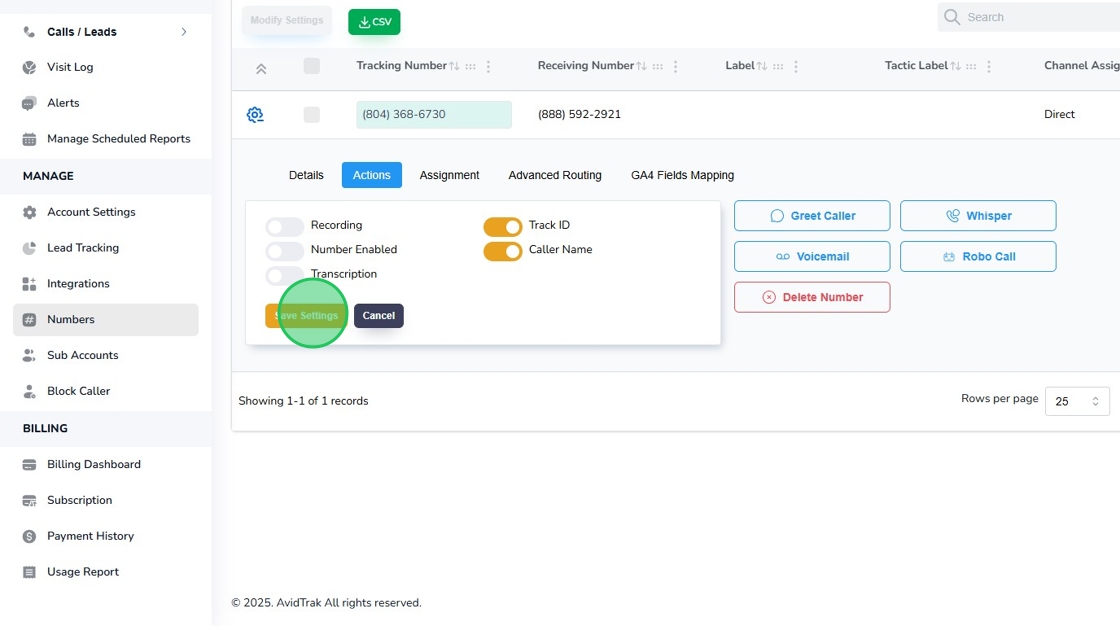This screenshot has width=1120, height=626.
Task: Click the Cancel button
Action: 379,315
